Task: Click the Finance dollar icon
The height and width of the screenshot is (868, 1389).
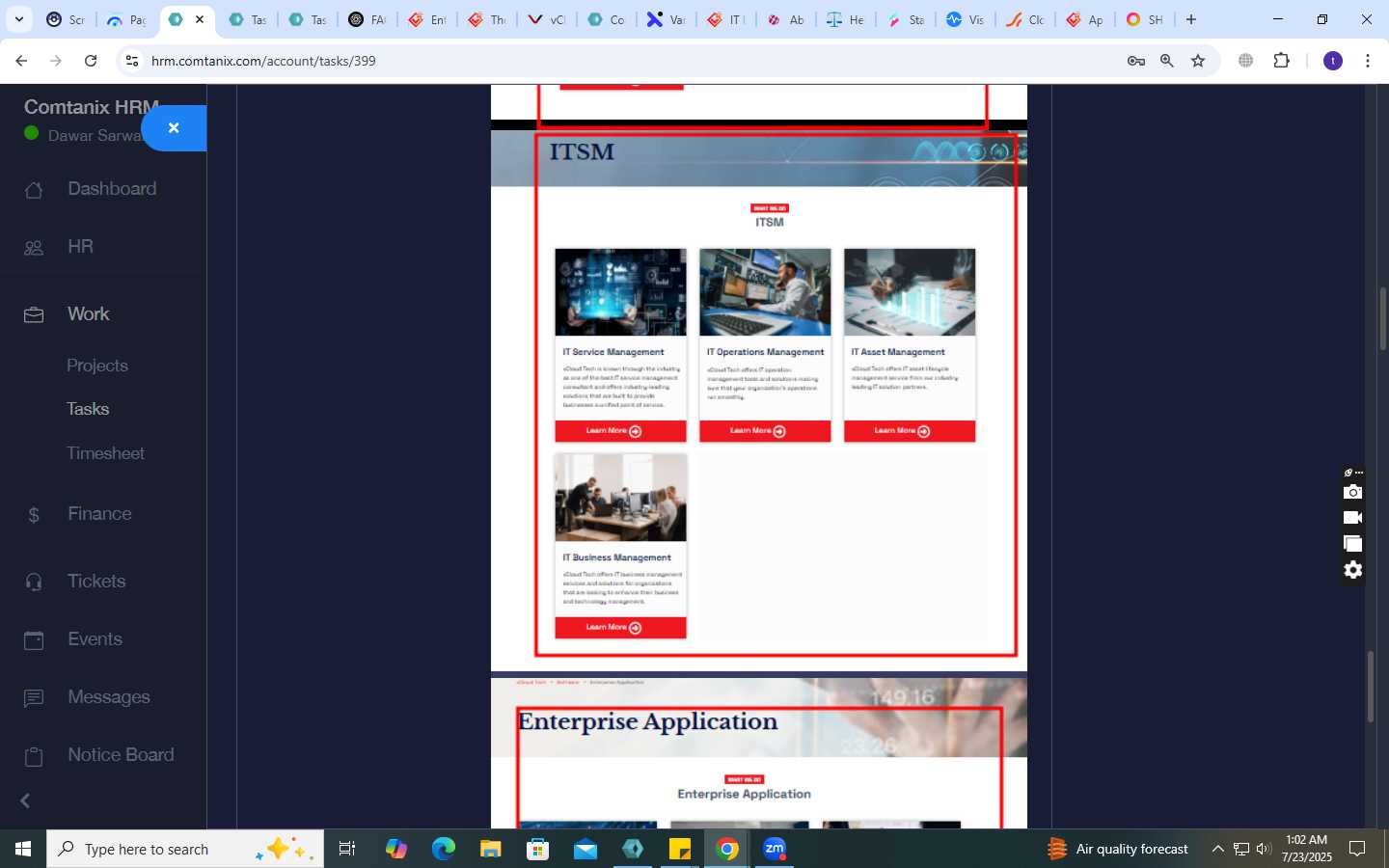Action: pos(34,515)
